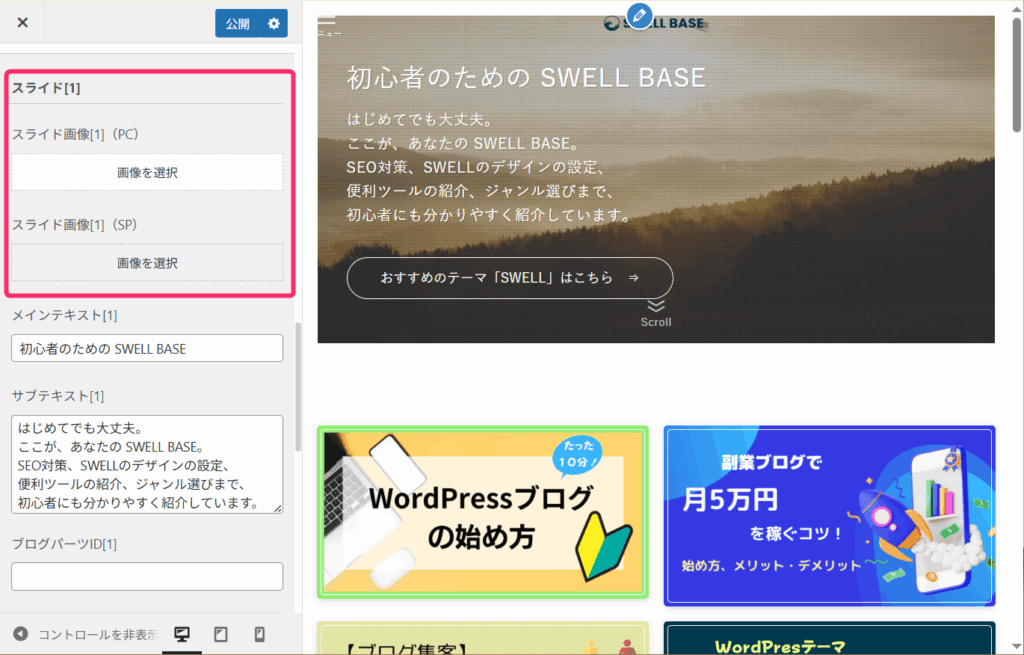The height and width of the screenshot is (655, 1024).
Task: Focus the ブログパーツID[1] input field
Action: click(147, 577)
